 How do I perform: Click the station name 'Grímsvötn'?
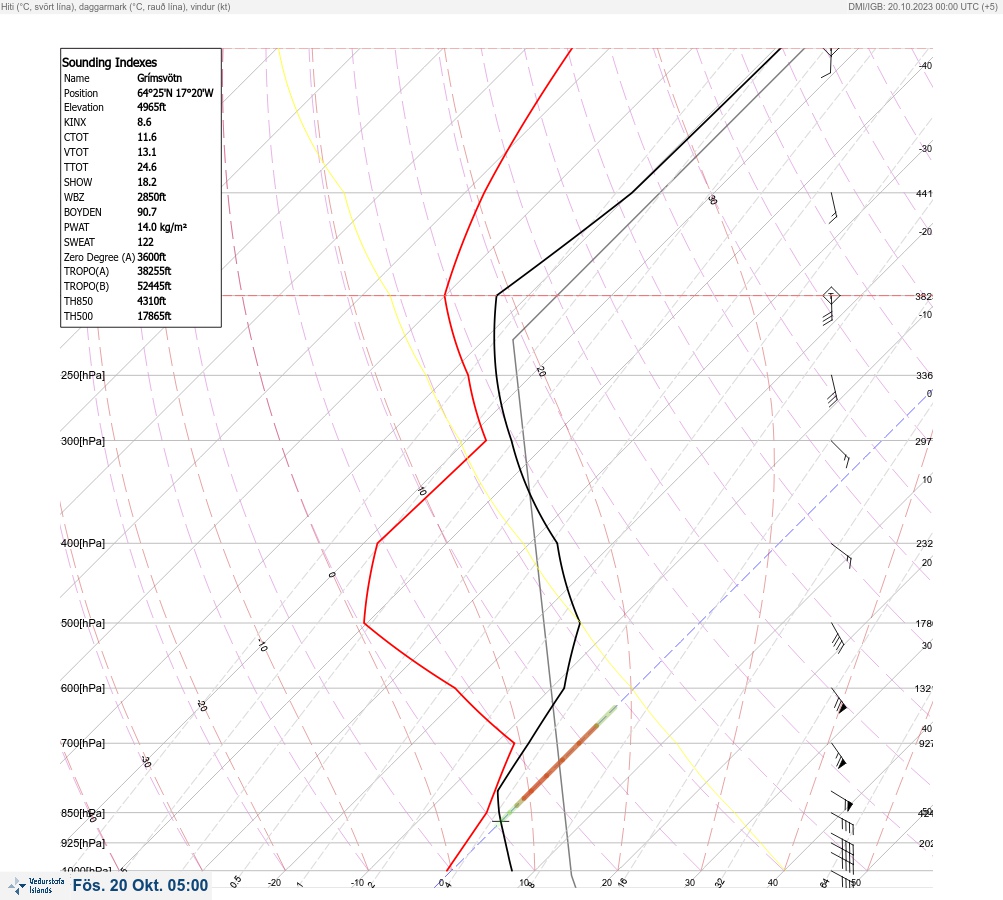[159, 78]
